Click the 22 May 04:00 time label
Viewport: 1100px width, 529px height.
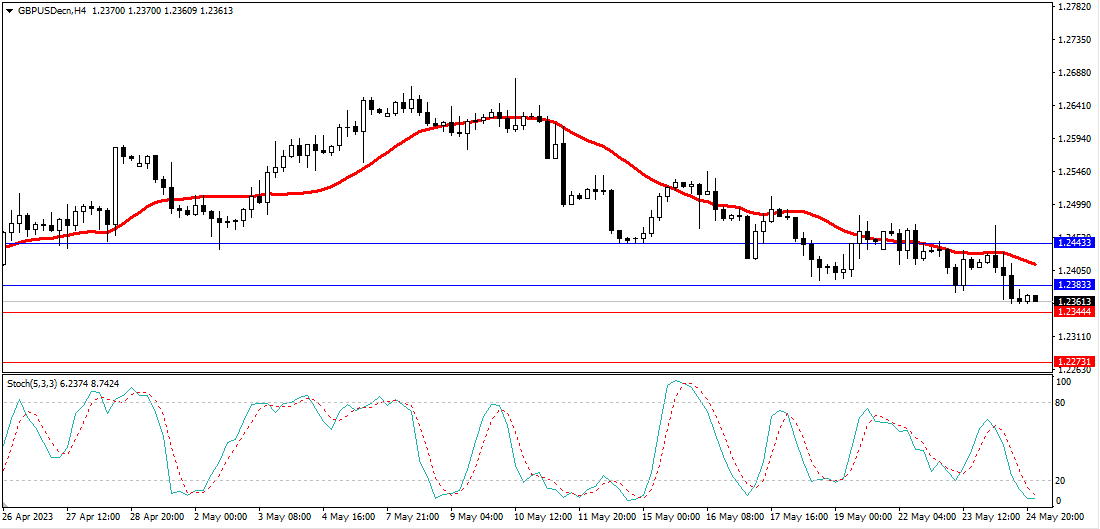click(x=927, y=516)
